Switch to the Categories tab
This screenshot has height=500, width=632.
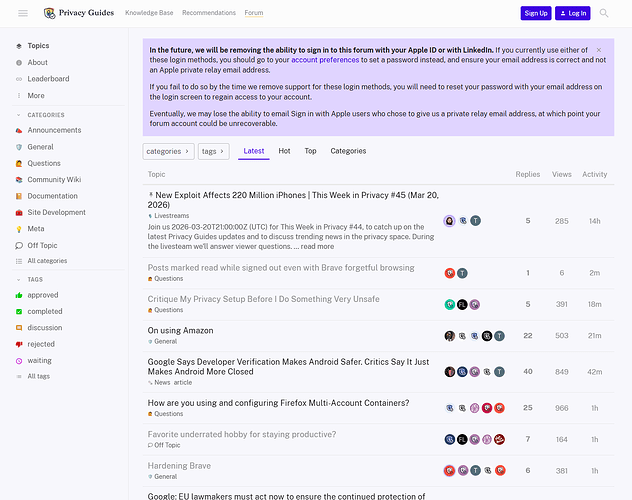tap(348, 151)
